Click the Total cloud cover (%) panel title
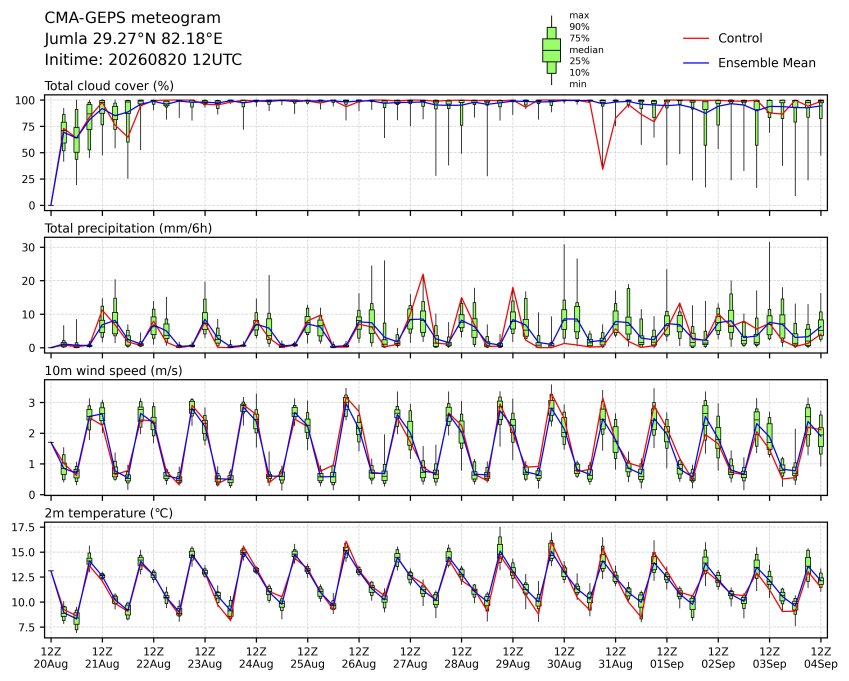This screenshot has height=681, width=849. tap(109, 86)
